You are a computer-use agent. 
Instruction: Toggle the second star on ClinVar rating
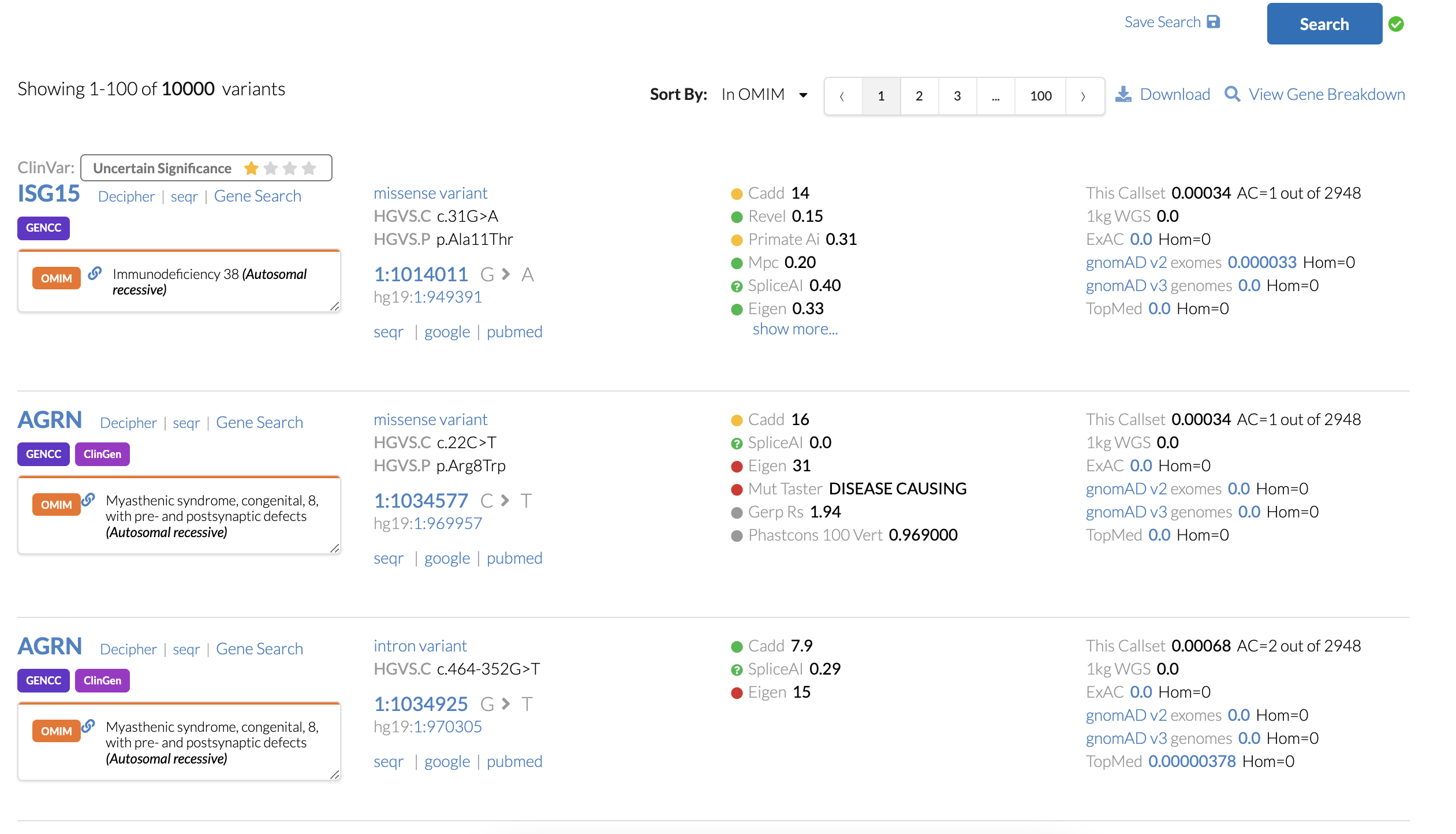click(x=271, y=167)
